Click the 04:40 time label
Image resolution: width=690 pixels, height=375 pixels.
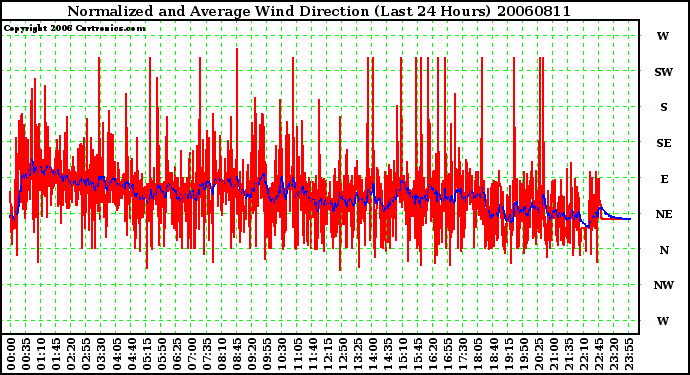pos(131,354)
